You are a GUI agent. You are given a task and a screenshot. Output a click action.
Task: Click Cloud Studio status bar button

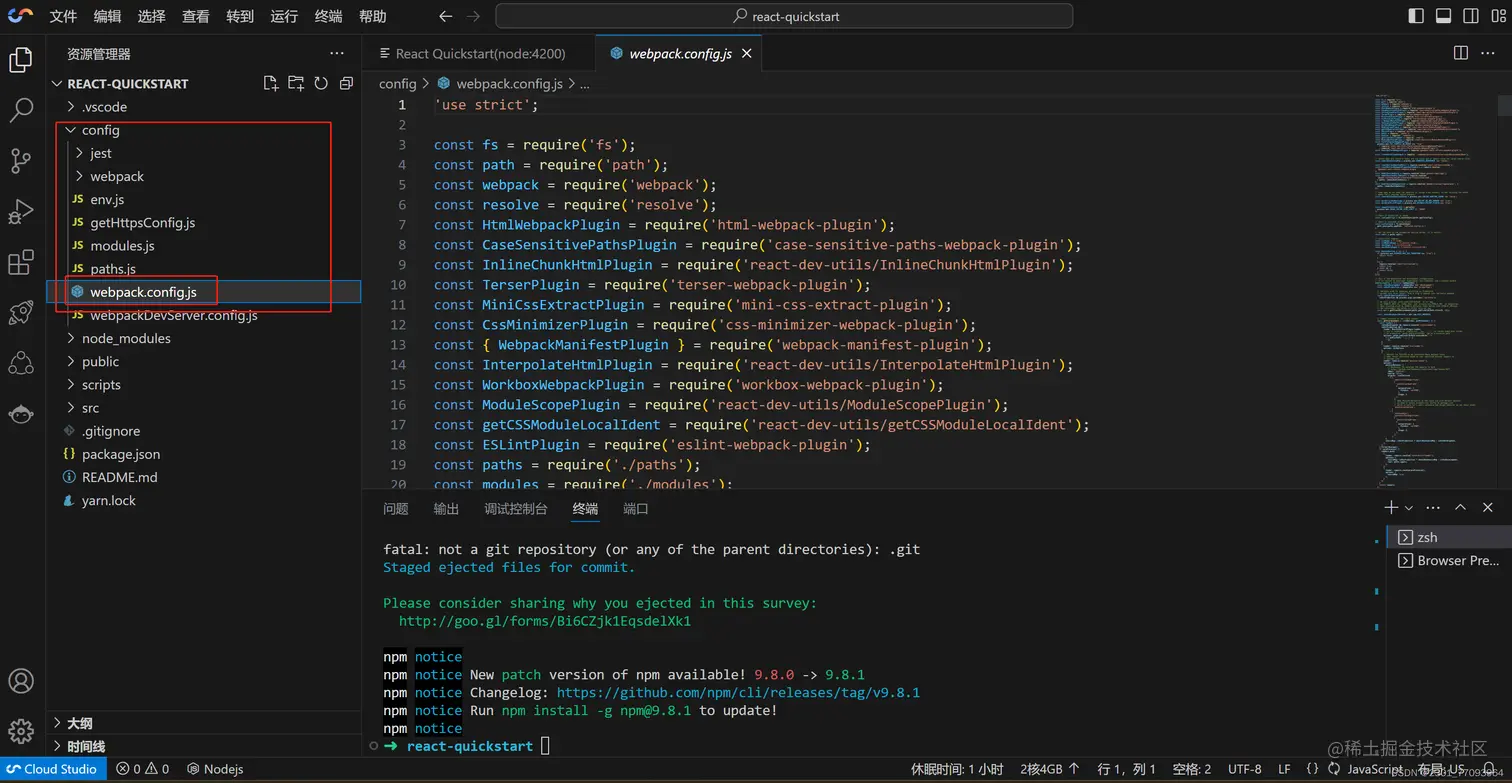[x=51, y=769]
